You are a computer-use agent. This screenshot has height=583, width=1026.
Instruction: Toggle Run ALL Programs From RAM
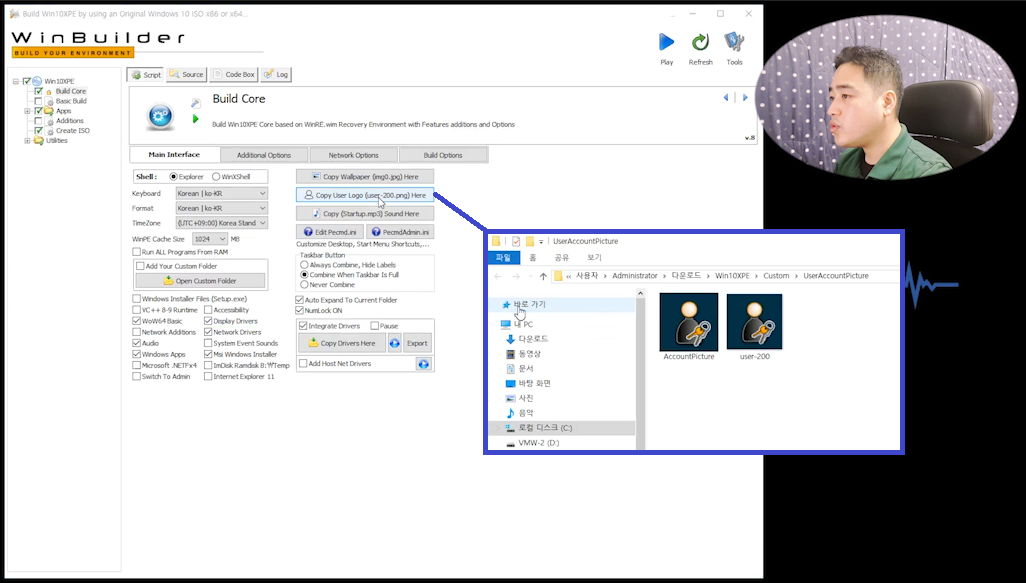pos(136,252)
